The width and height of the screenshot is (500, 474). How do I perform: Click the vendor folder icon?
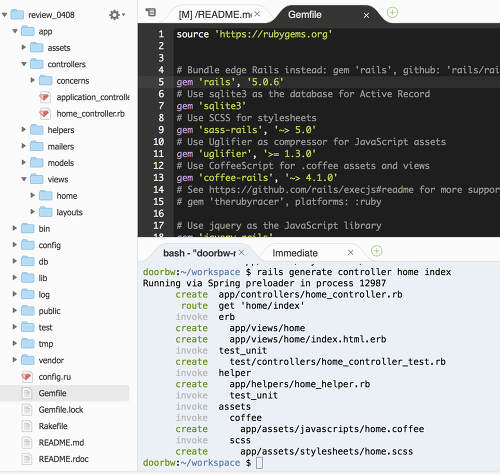click(x=28, y=360)
